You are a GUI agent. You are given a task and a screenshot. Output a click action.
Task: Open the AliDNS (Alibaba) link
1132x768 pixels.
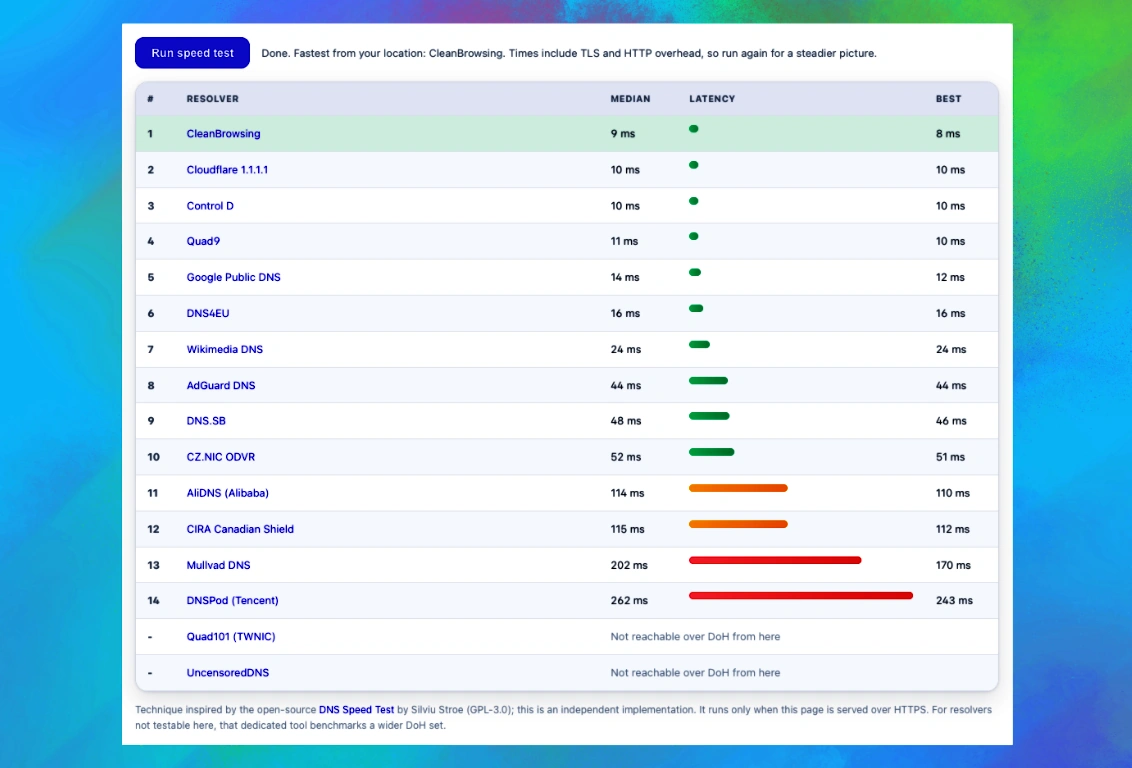point(227,493)
